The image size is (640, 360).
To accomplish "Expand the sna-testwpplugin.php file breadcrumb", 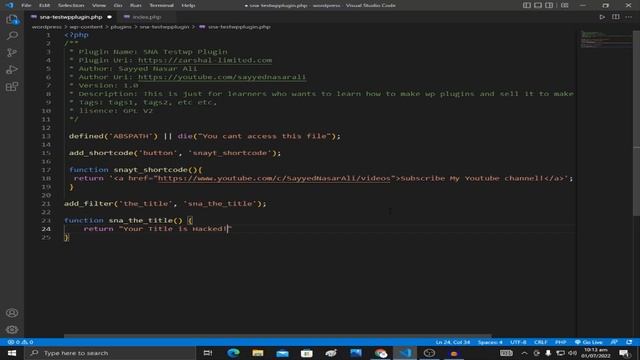I will 239,27.
